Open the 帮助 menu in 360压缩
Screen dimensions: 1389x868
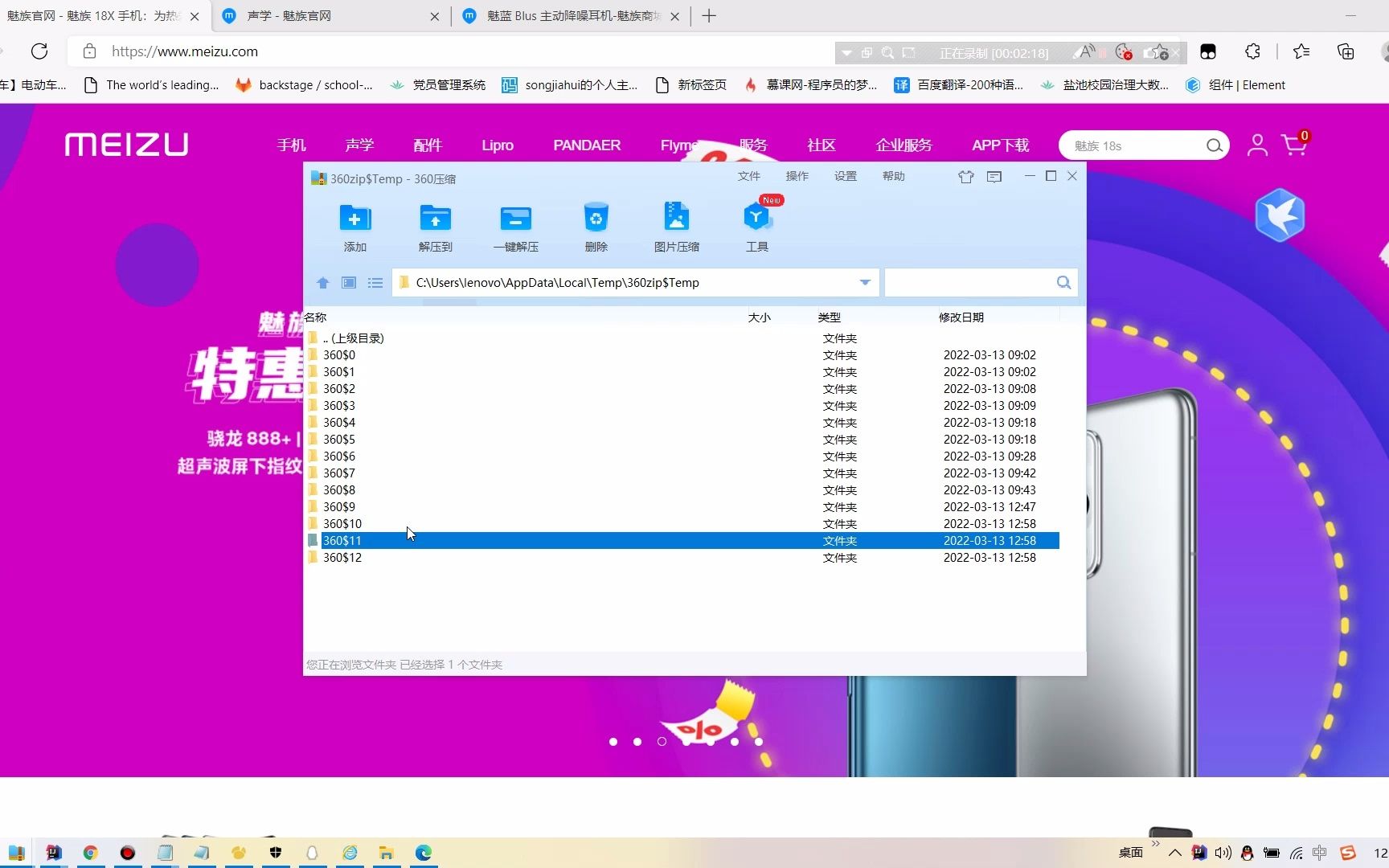pos(893,176)
